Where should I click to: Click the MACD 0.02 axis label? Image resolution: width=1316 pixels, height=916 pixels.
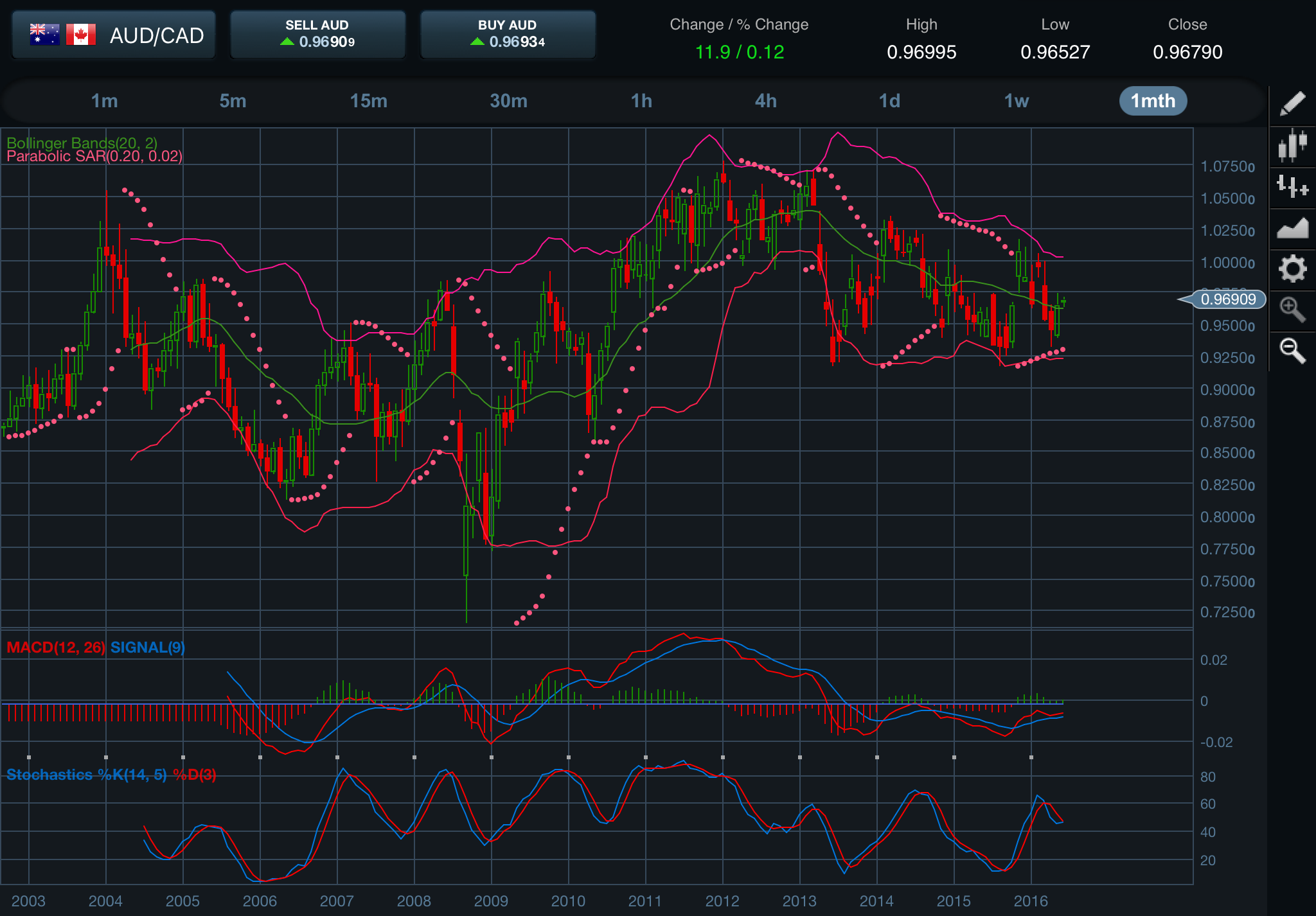[x=1214, y=660]
